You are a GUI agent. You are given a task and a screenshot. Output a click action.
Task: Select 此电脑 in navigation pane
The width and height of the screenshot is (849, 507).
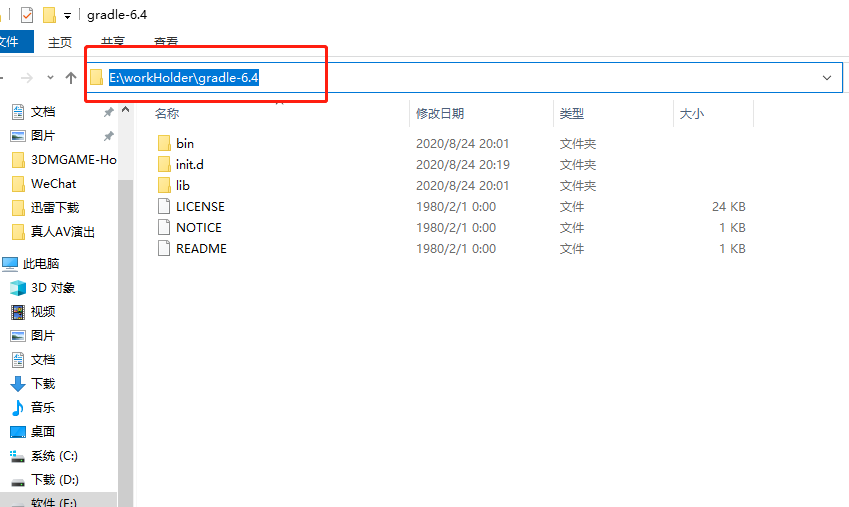(41, 264)
